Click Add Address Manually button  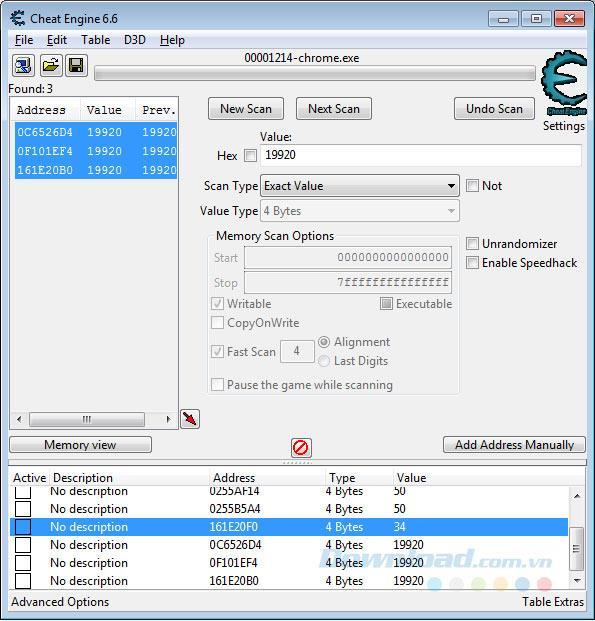tap(514, 445)
